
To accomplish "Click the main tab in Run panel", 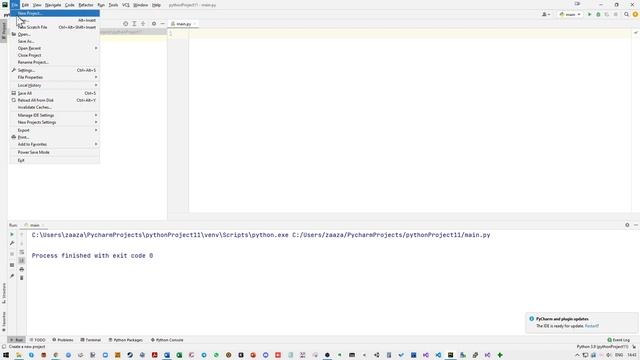I will 35,225.
